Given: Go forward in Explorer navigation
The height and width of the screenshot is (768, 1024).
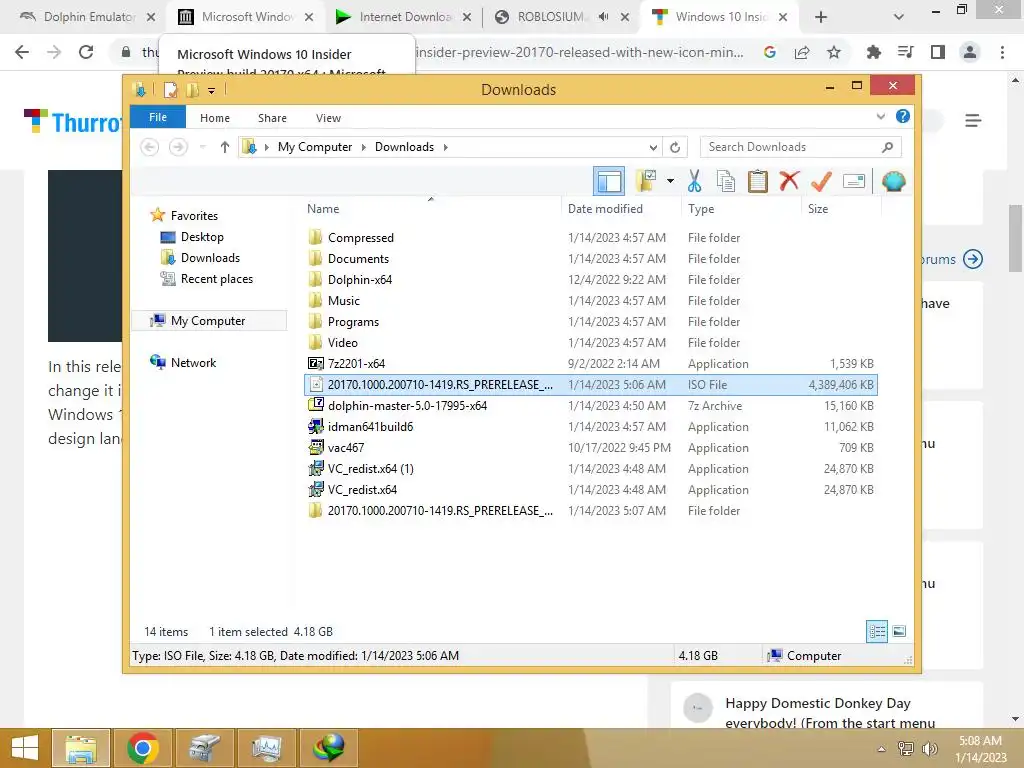Looking at the screenshot, I should tap(178, 147).
